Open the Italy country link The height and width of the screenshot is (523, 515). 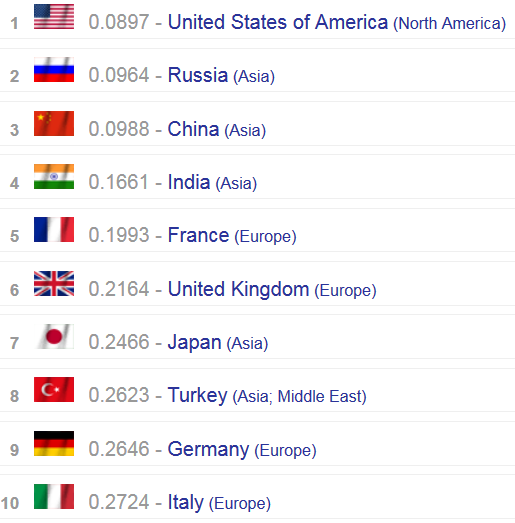click(186, 502)
